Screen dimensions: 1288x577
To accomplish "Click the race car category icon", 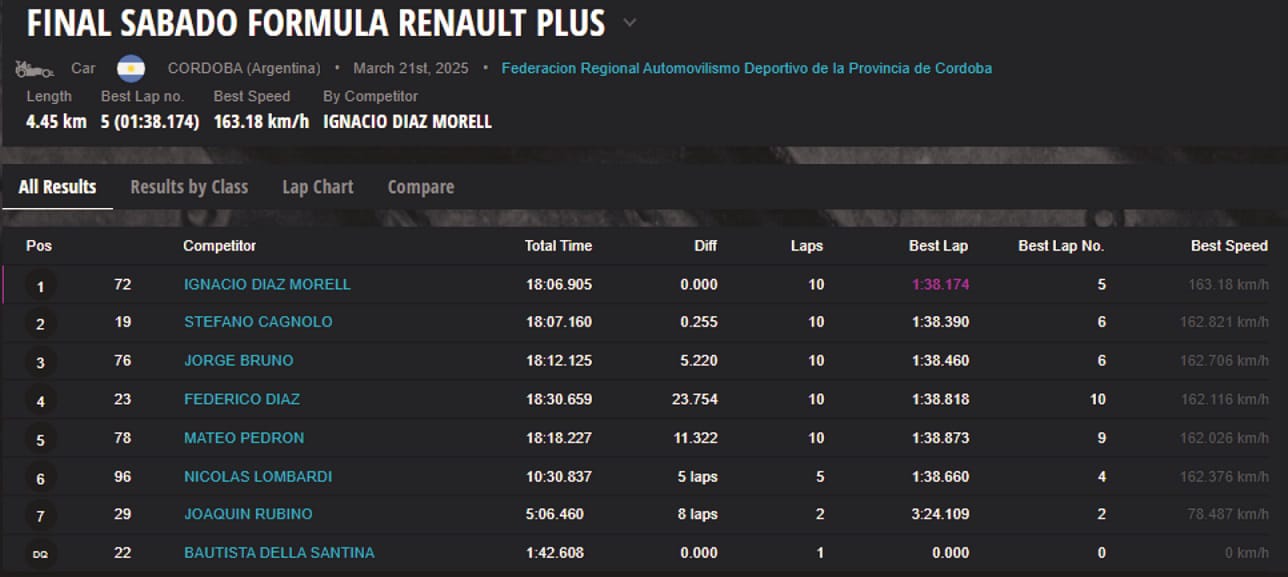I will 34,69.
